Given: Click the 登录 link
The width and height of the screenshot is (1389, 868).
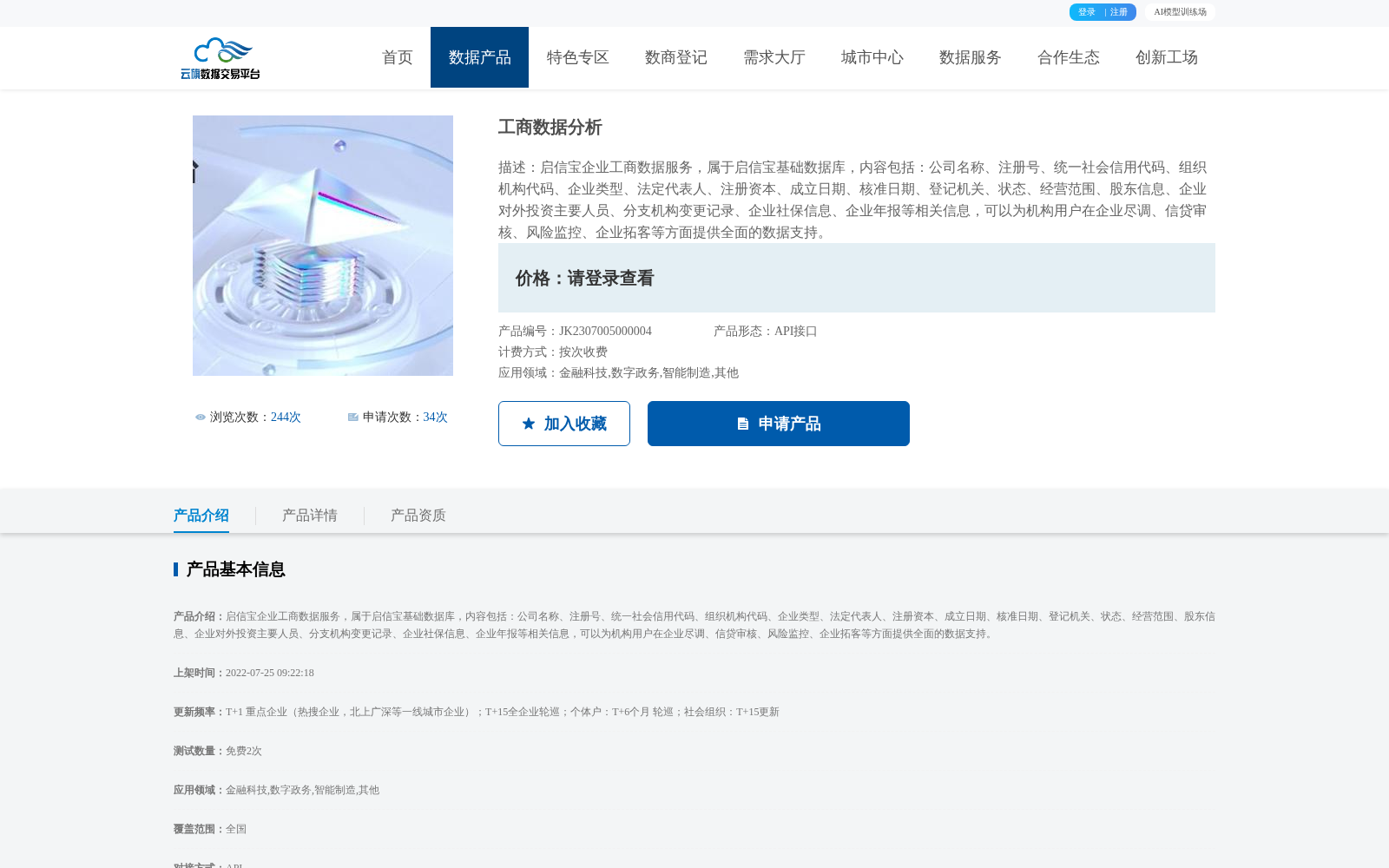Looking at the screenshot, I should pyautogui.click(x=1087, y=12).
